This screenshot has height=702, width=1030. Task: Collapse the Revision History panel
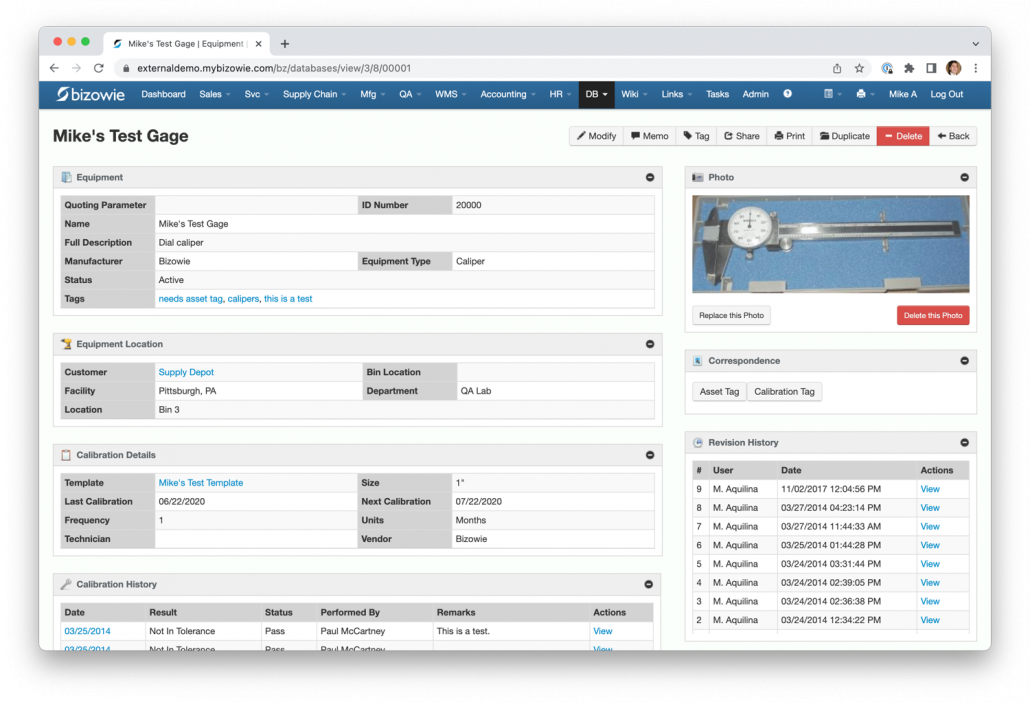(x=964, y=442)
